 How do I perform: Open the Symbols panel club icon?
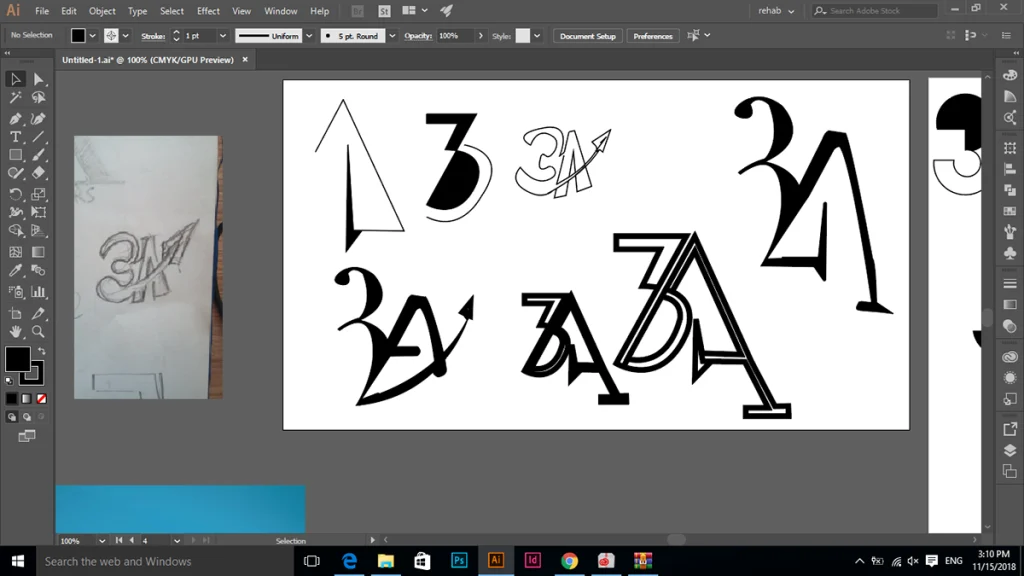pyautogui.click(x=1010, y=253)
